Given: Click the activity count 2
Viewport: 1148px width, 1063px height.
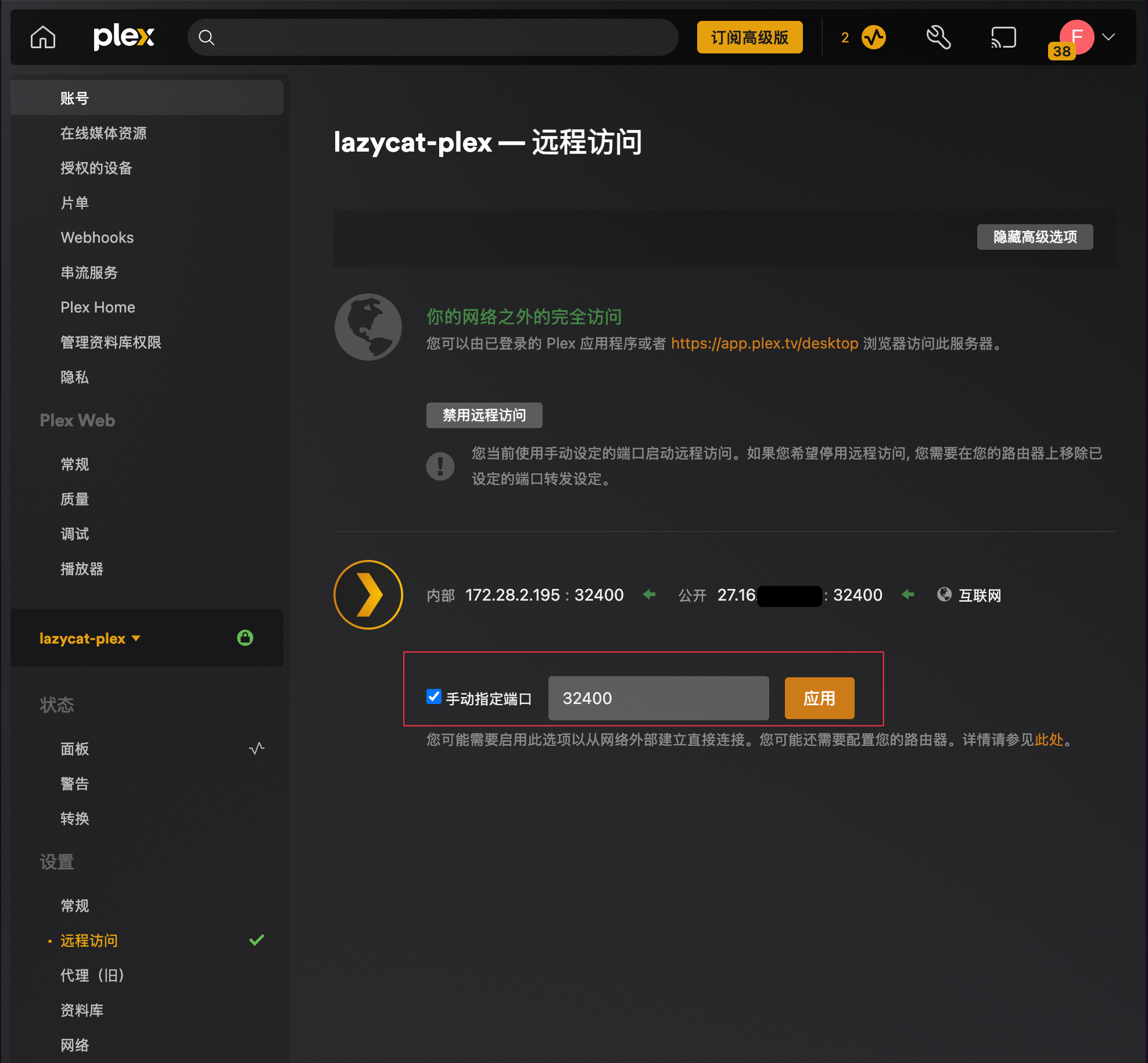Looking at the screenshot, I should [845, 38].
